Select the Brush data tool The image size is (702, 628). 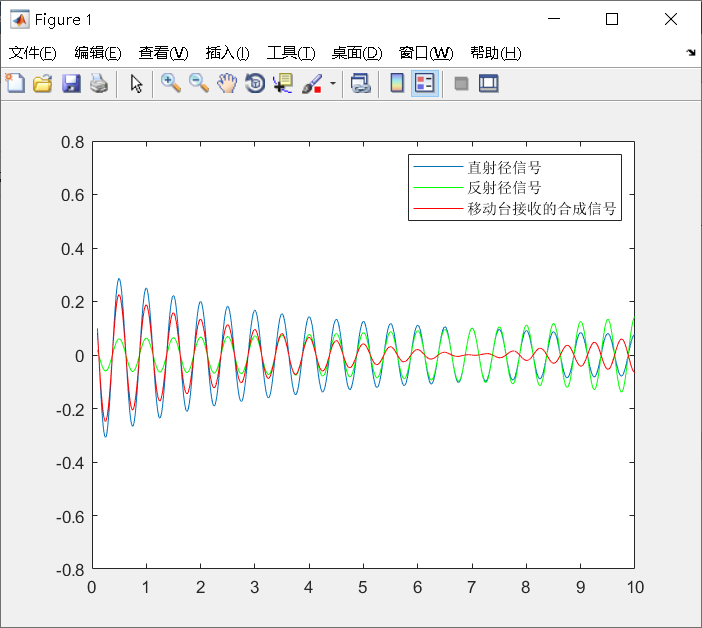[312, 84]
